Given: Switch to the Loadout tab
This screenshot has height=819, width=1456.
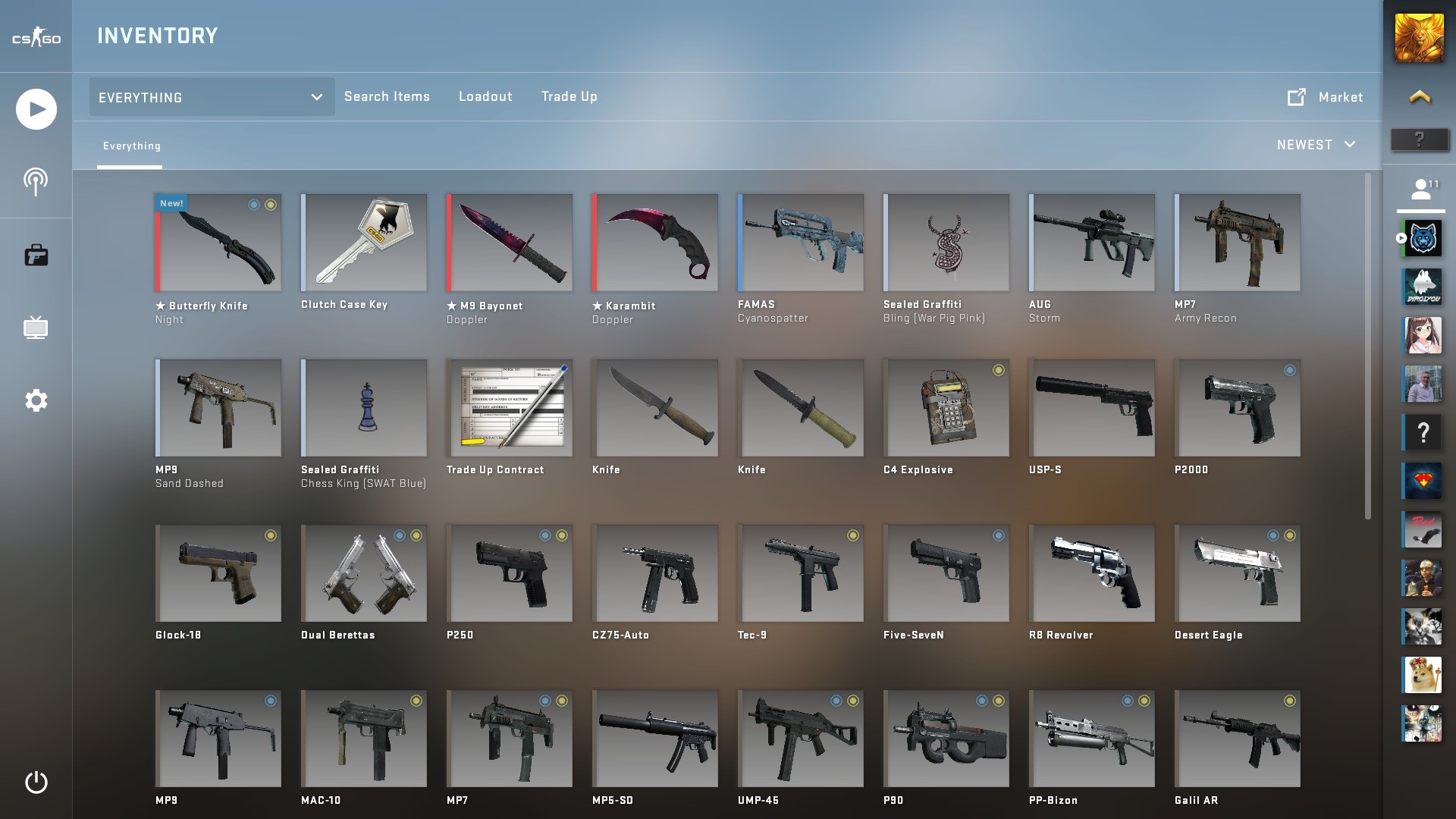Looking at the screenshot, I should click(485, 96).
